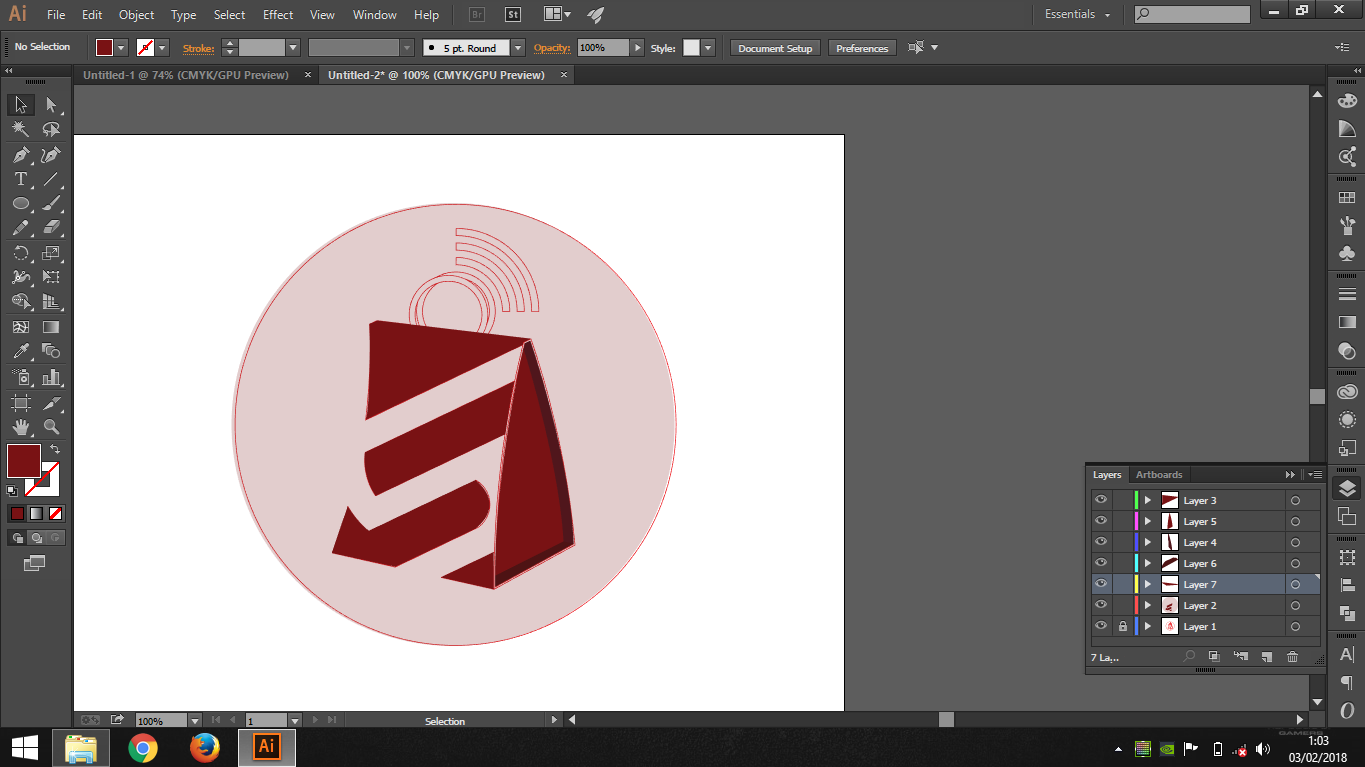Create new layer in Layers panel
The height and width of the screenshot is (767, 1365).
click(1266, 657)
